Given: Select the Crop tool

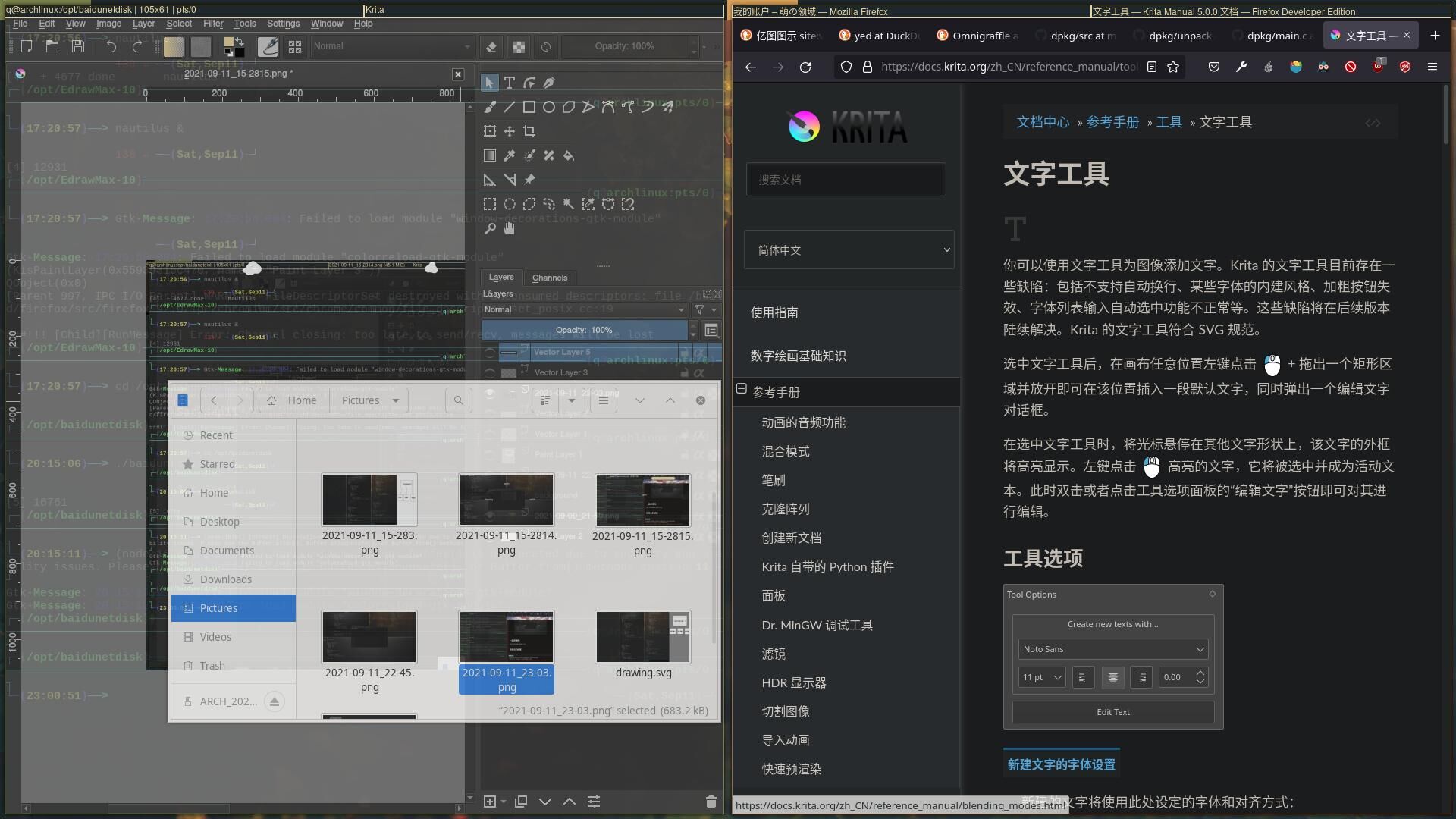Looking at the screenshot, I should point(529,131).
